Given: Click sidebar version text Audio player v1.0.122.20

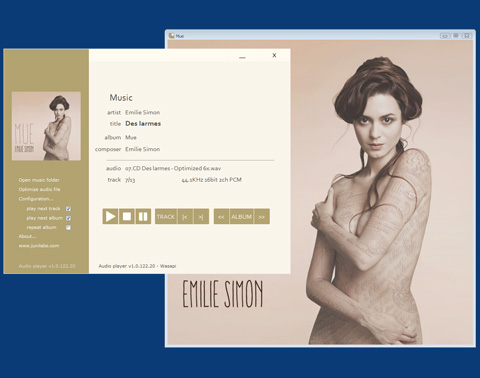Looking at the screenshot, I should pos(47,266).
